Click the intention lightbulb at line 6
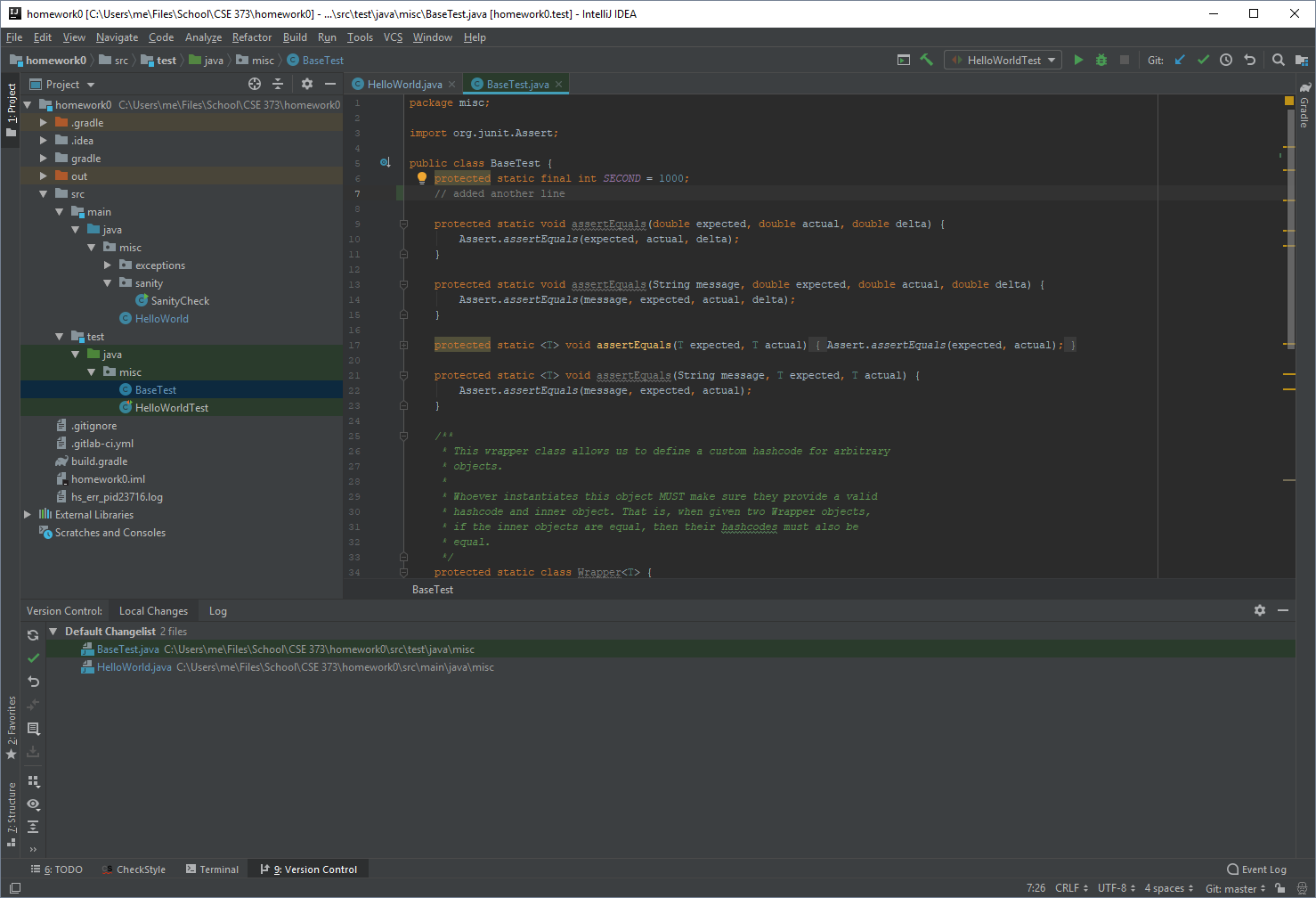The height and width of the screenshot is (898, 1316). click(422, 177)
